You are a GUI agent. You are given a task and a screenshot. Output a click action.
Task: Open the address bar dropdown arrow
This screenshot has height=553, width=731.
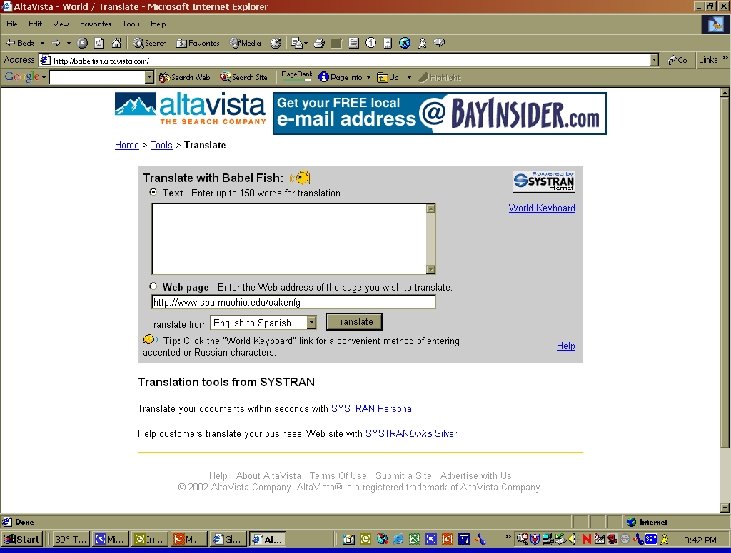(x=654, y=60)
